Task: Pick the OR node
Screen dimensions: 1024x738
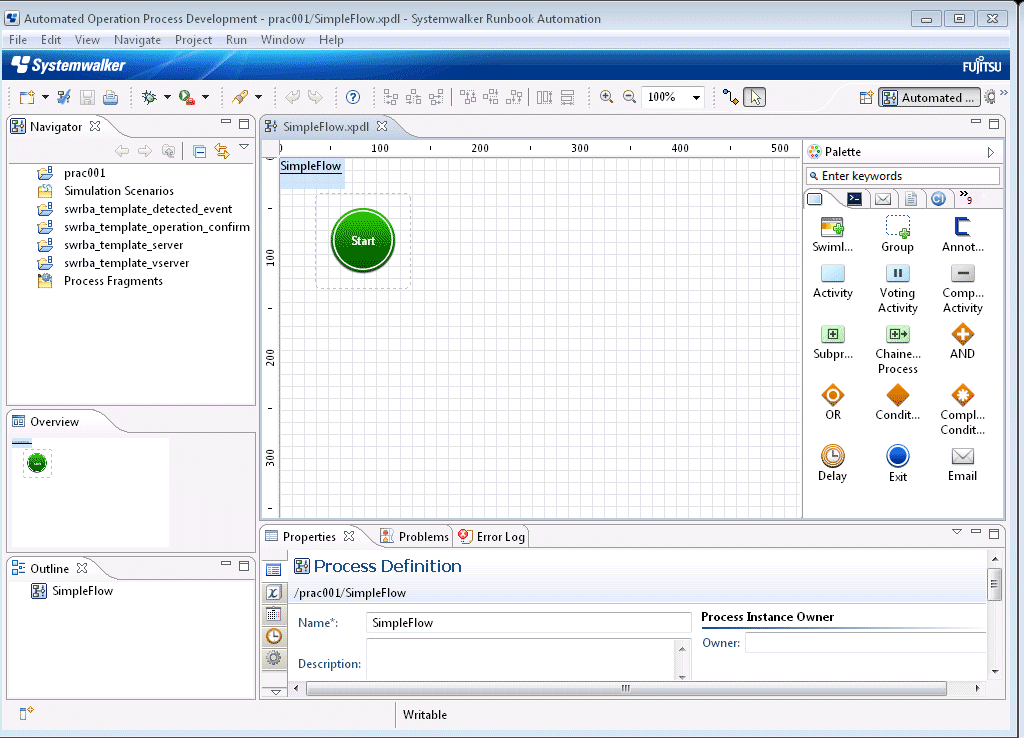Action: [x=833, y=403]
